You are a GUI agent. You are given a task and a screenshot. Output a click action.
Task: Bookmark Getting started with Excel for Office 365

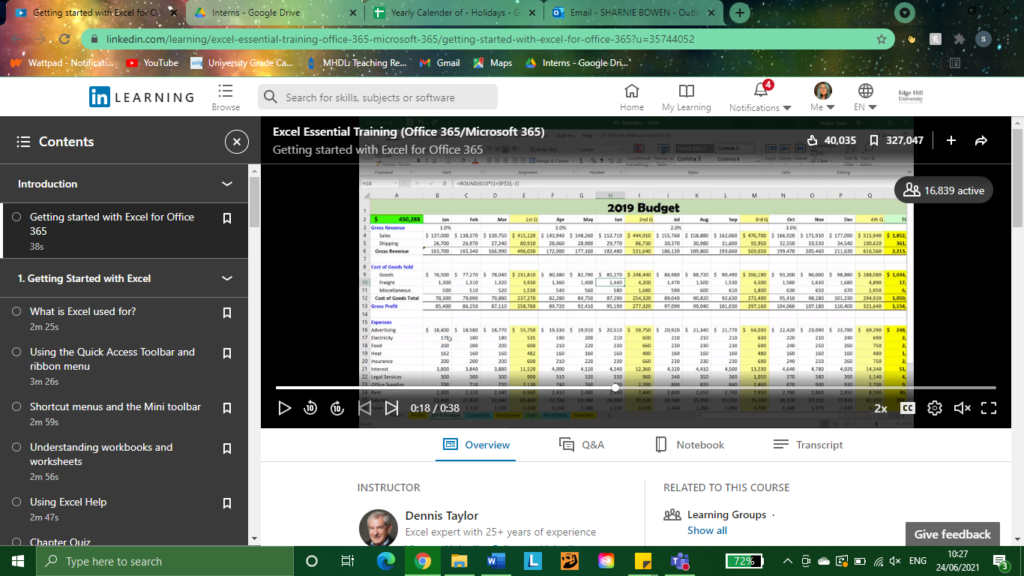tap(227, 218)
